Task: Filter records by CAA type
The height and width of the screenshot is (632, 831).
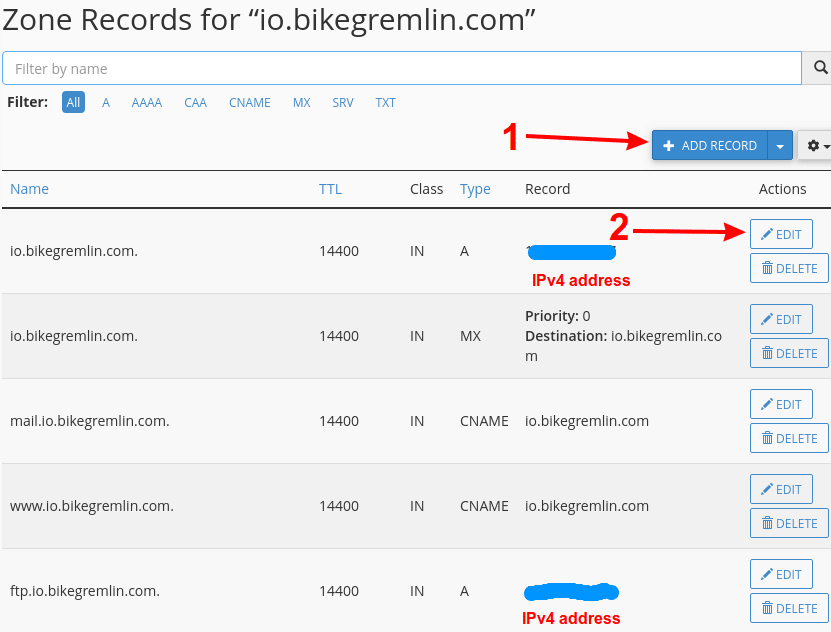Action: point(196,102)
